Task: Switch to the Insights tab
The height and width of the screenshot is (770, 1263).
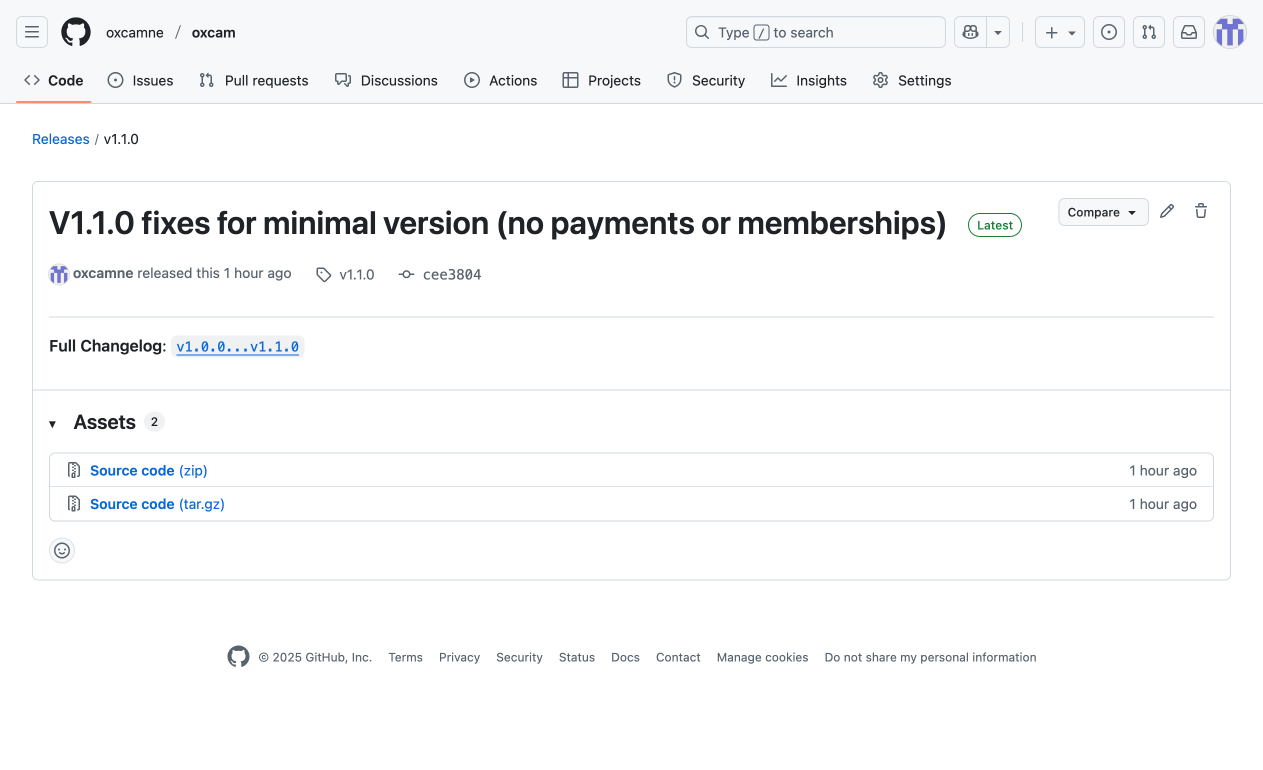Action: tap(809, 80)
